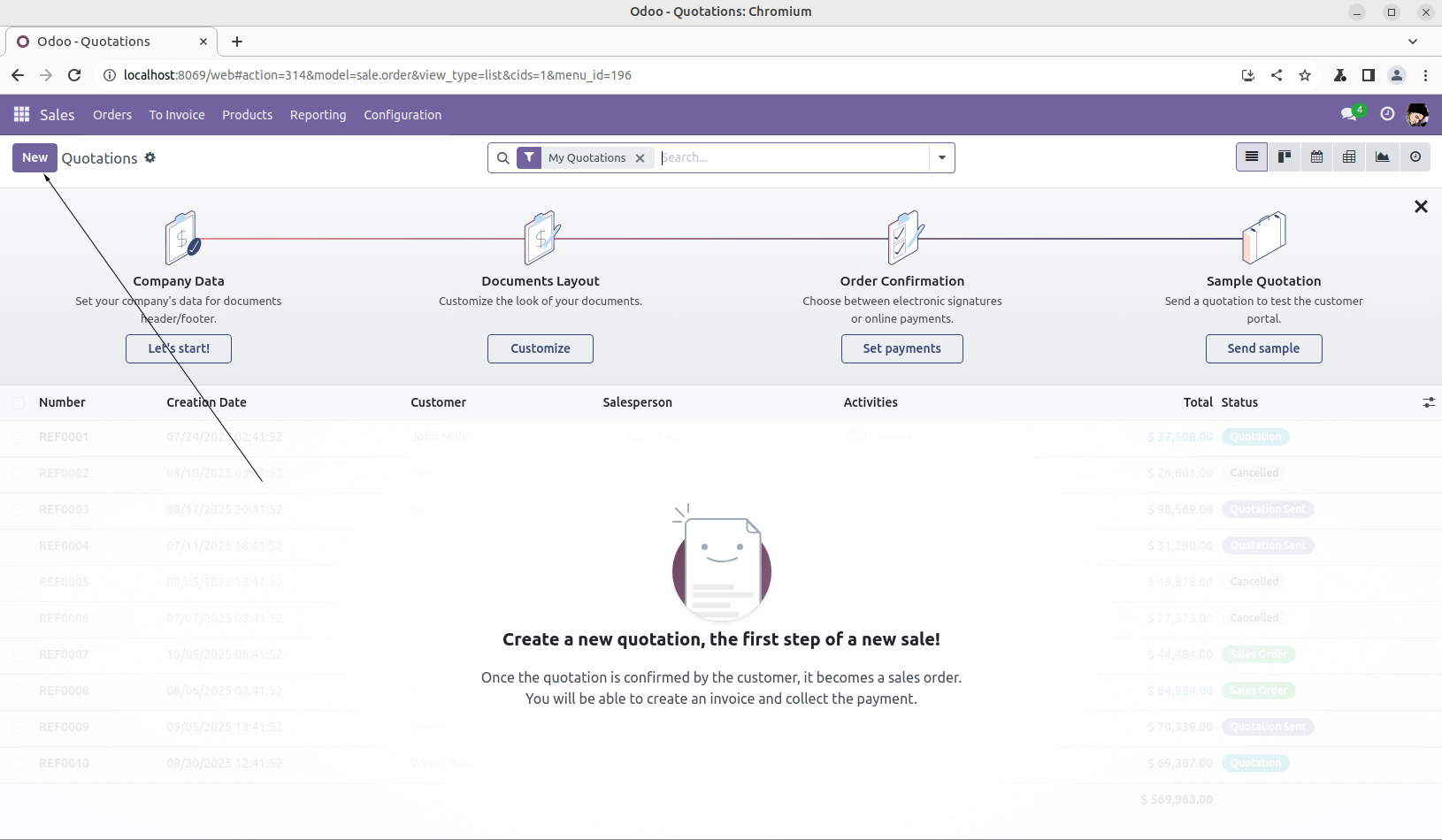The image size is (1442, 840).
Task: Switch to Kanban view
Action: 1285,157
